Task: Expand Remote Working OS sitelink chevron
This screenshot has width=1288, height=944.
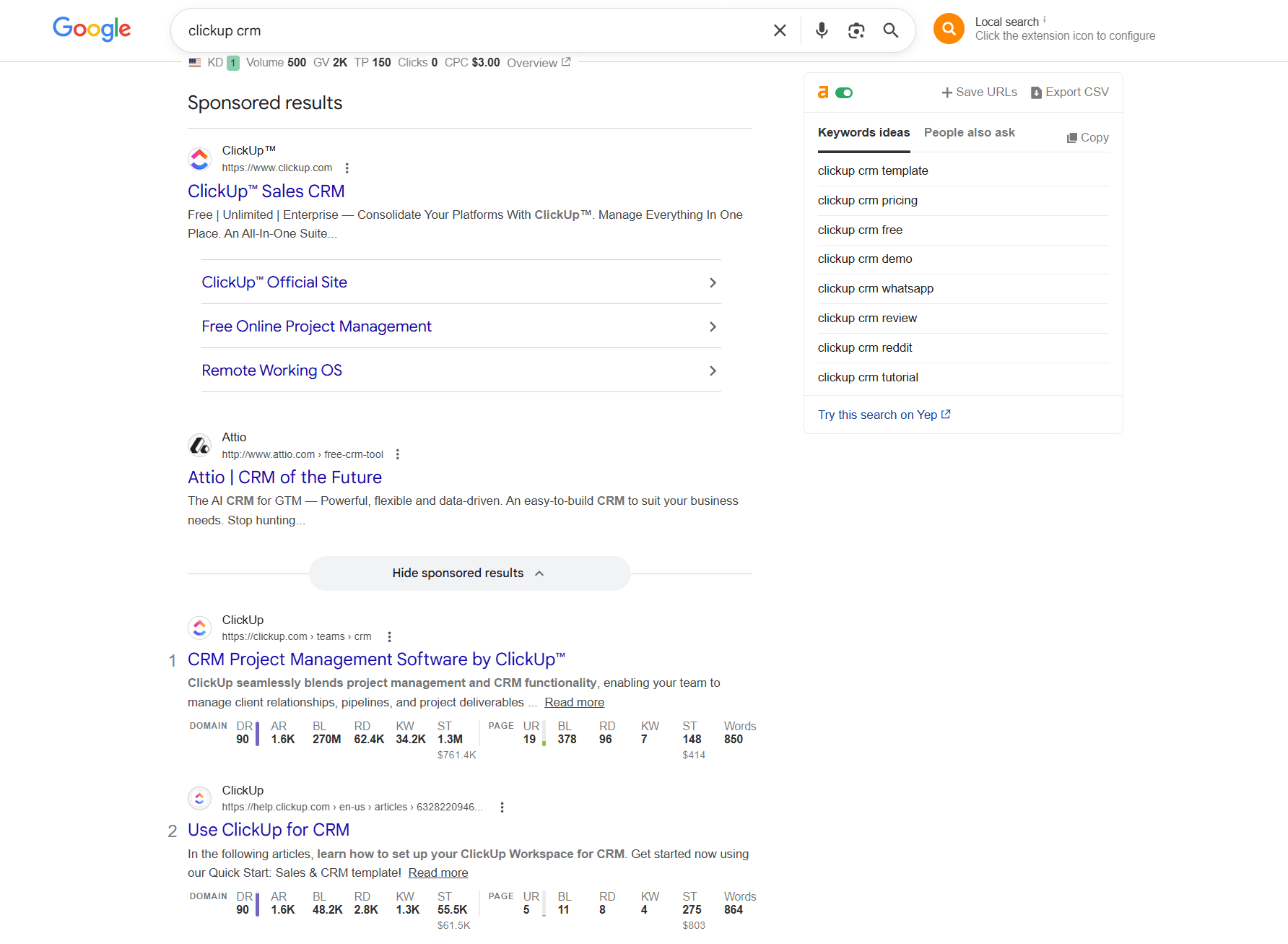Action: tap(713, 371)
